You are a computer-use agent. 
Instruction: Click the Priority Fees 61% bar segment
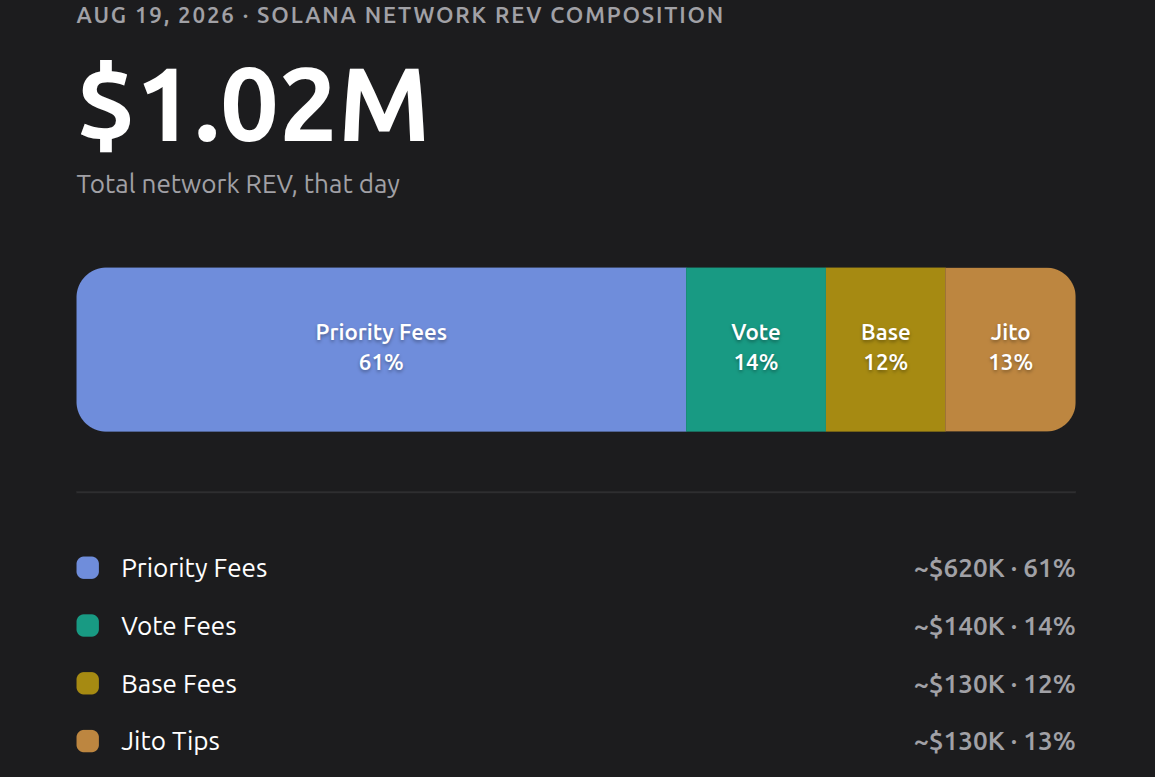tap(381, 349)
